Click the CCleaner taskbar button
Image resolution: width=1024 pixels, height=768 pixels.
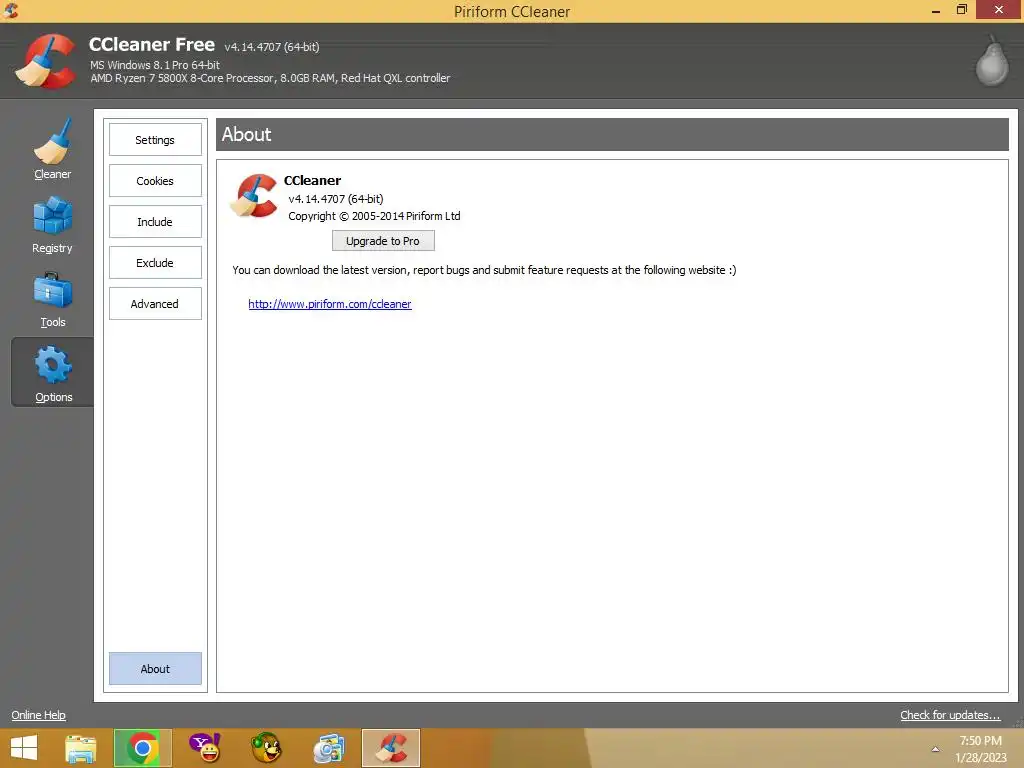[x=391, y=748]
